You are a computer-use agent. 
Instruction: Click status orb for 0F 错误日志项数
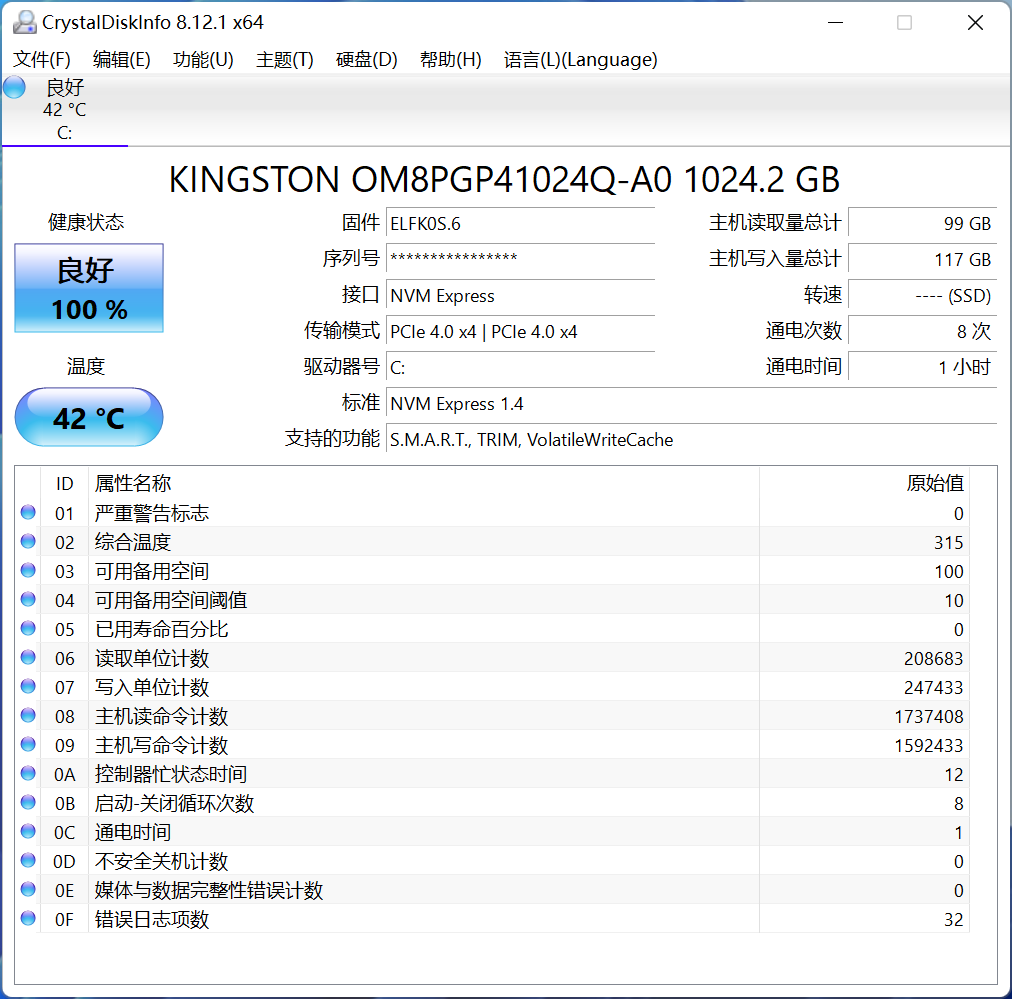coord(28,918)
